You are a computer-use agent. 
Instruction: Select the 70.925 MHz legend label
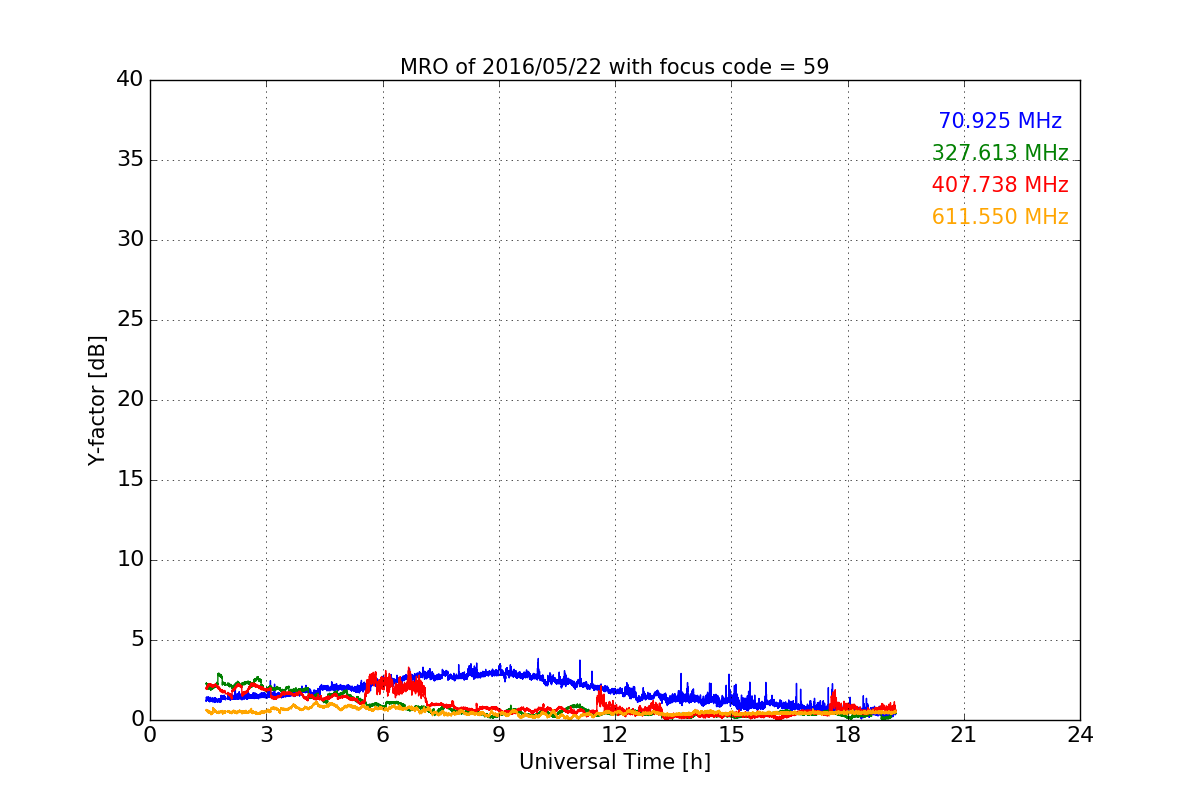(1000, 121)
